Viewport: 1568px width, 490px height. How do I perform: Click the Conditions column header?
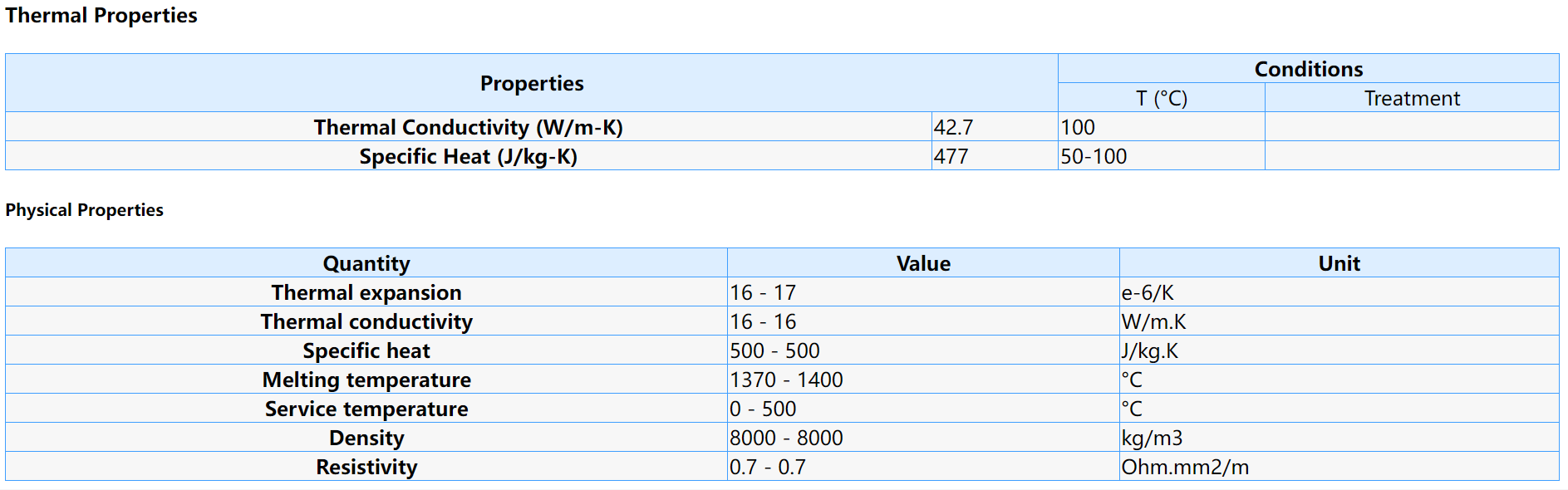coord(1308,69)
